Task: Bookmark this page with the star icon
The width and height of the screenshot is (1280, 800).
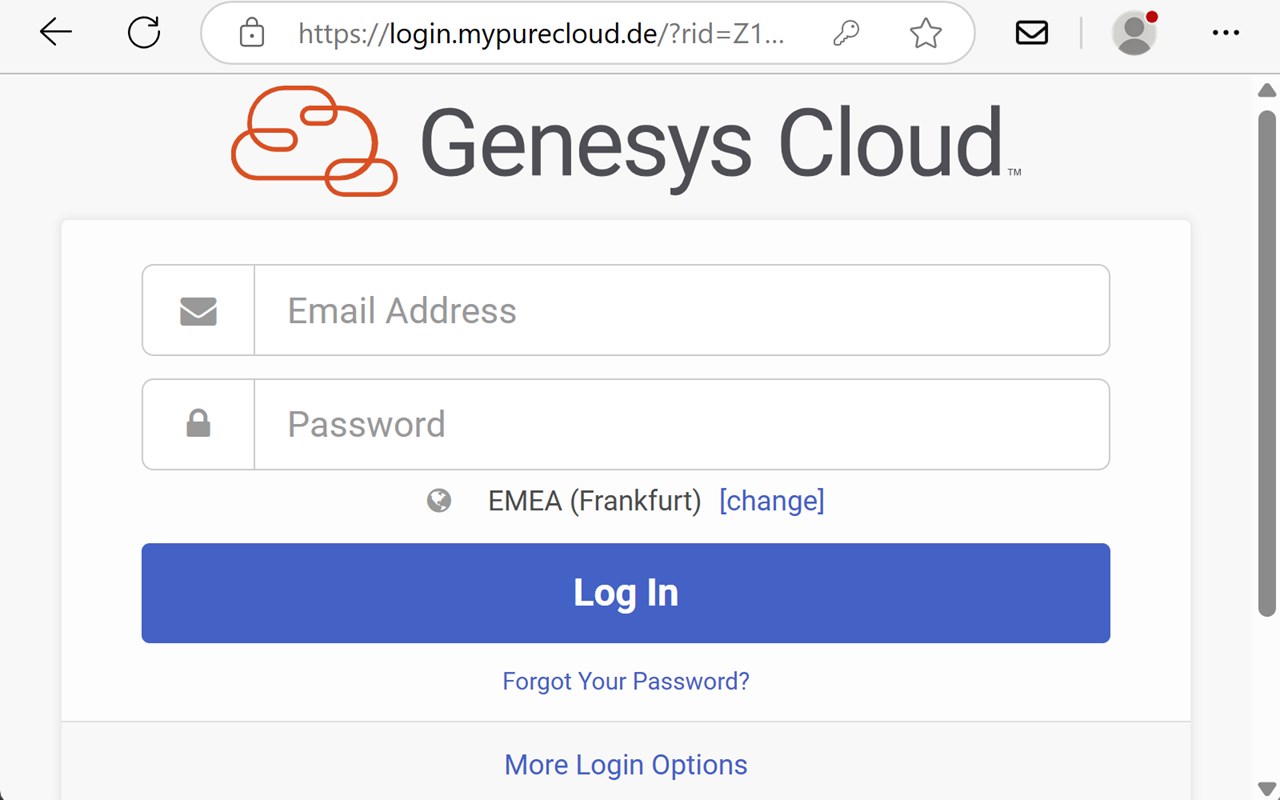Action: [x=926, y=34]
